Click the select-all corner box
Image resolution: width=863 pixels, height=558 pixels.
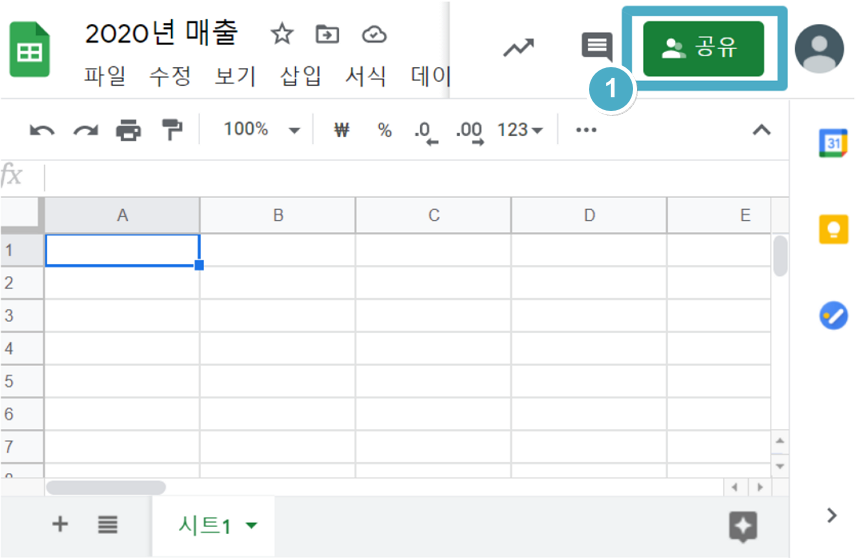click(21, 215)
